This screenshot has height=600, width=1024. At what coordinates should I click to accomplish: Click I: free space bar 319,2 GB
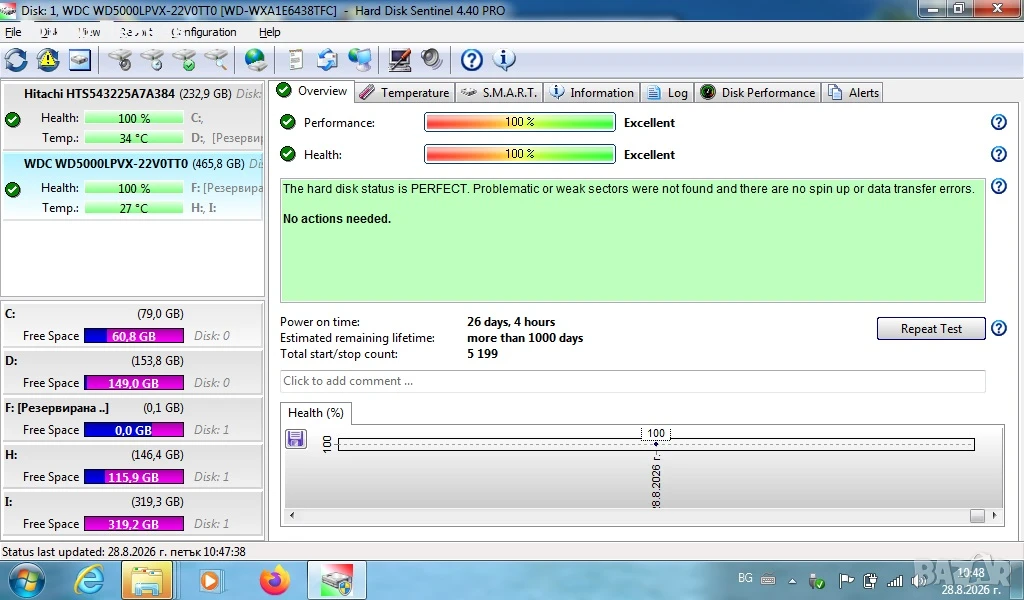(134, 524)
